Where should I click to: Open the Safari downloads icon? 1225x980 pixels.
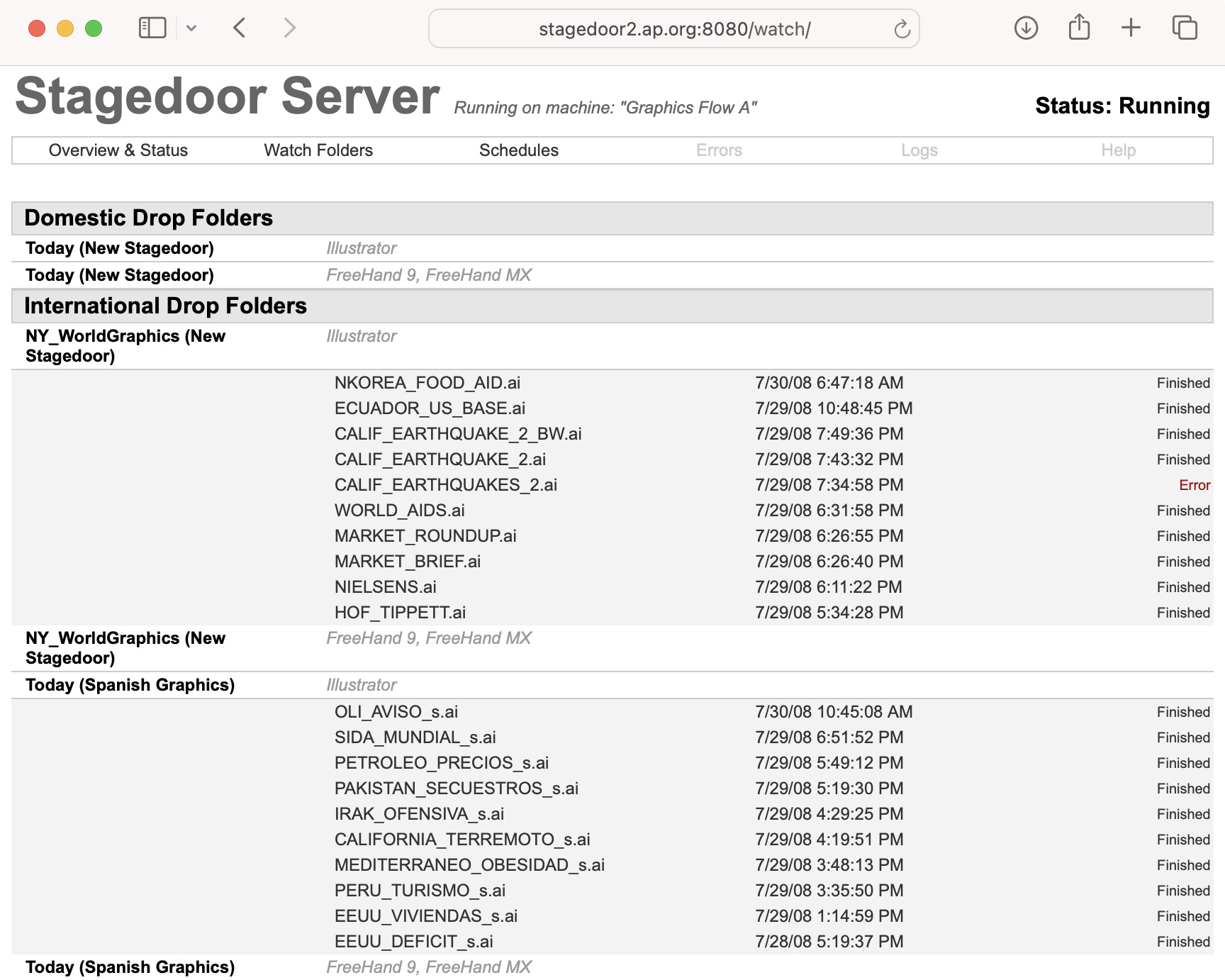click(1026, 28)
